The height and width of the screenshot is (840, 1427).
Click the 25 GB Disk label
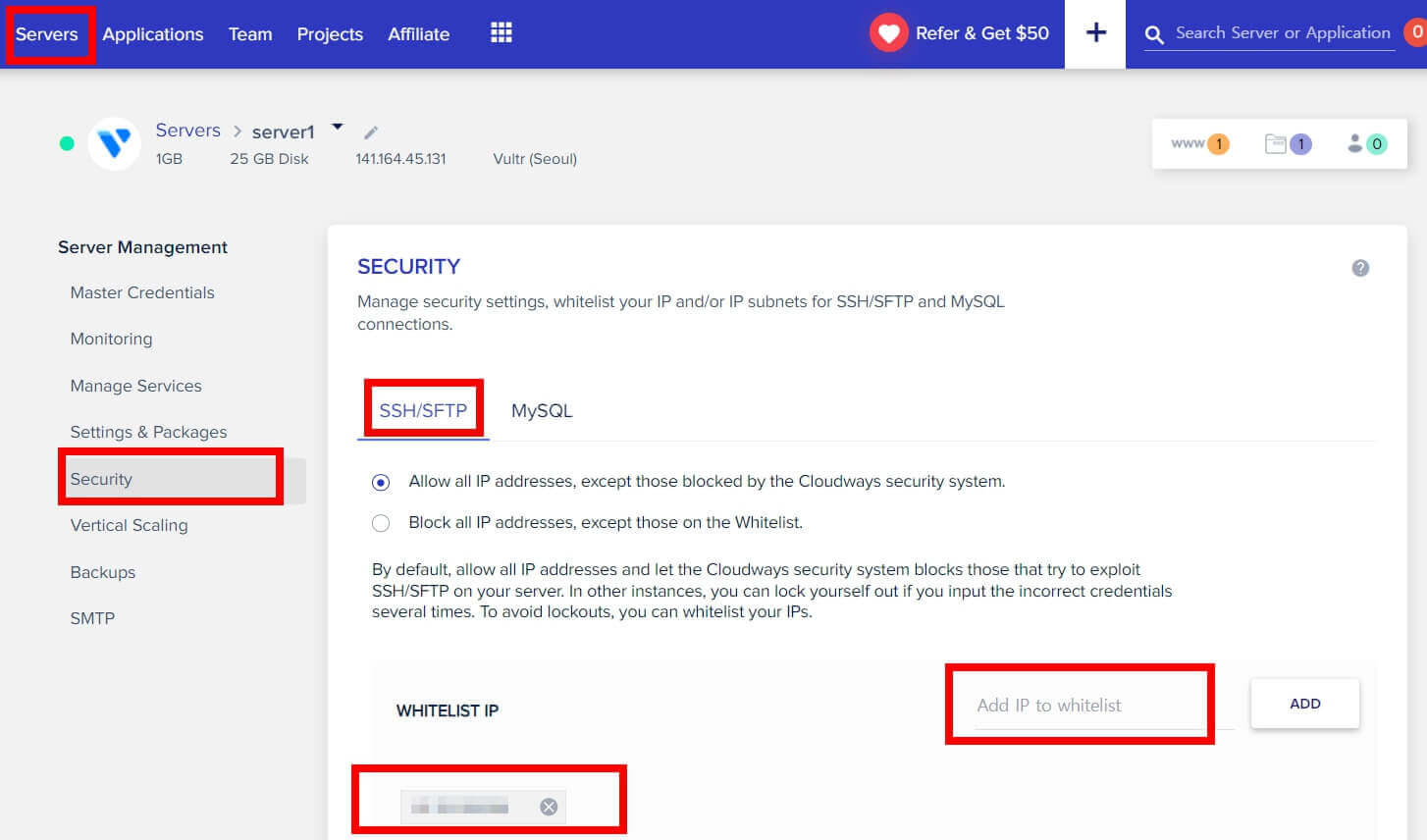pos(269,159)
